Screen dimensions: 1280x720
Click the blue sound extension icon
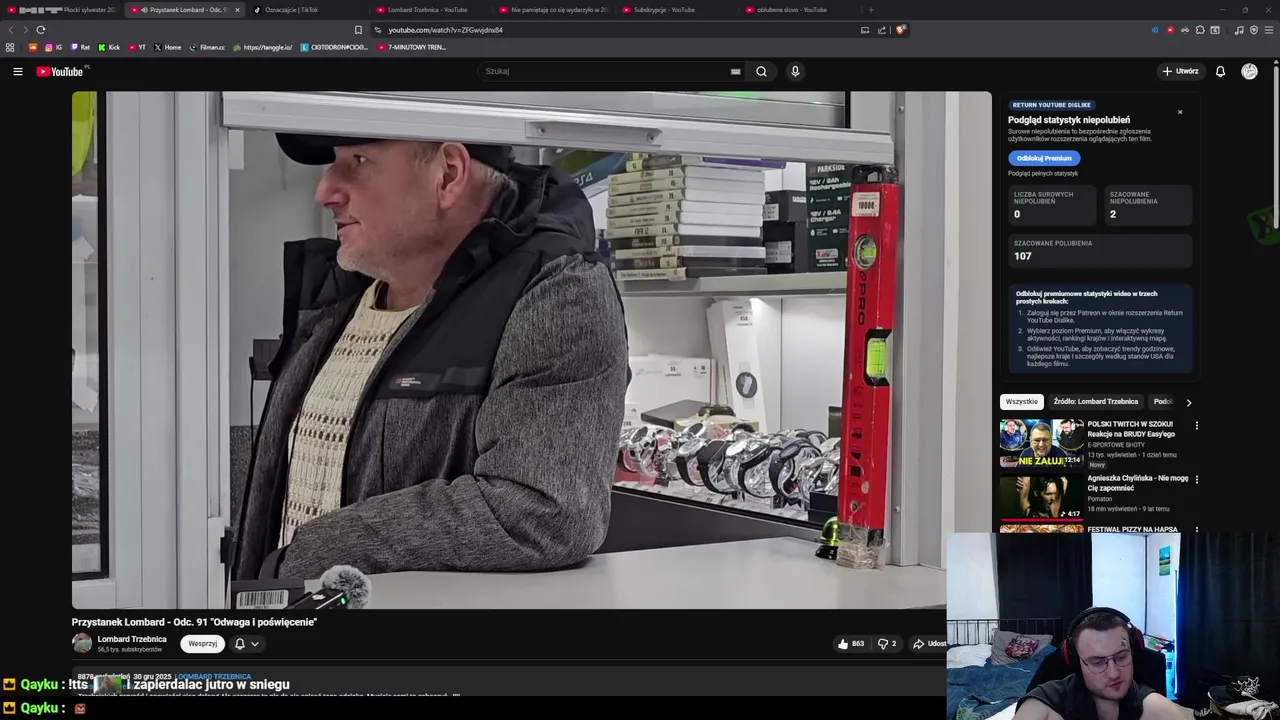coord(1155,30)
